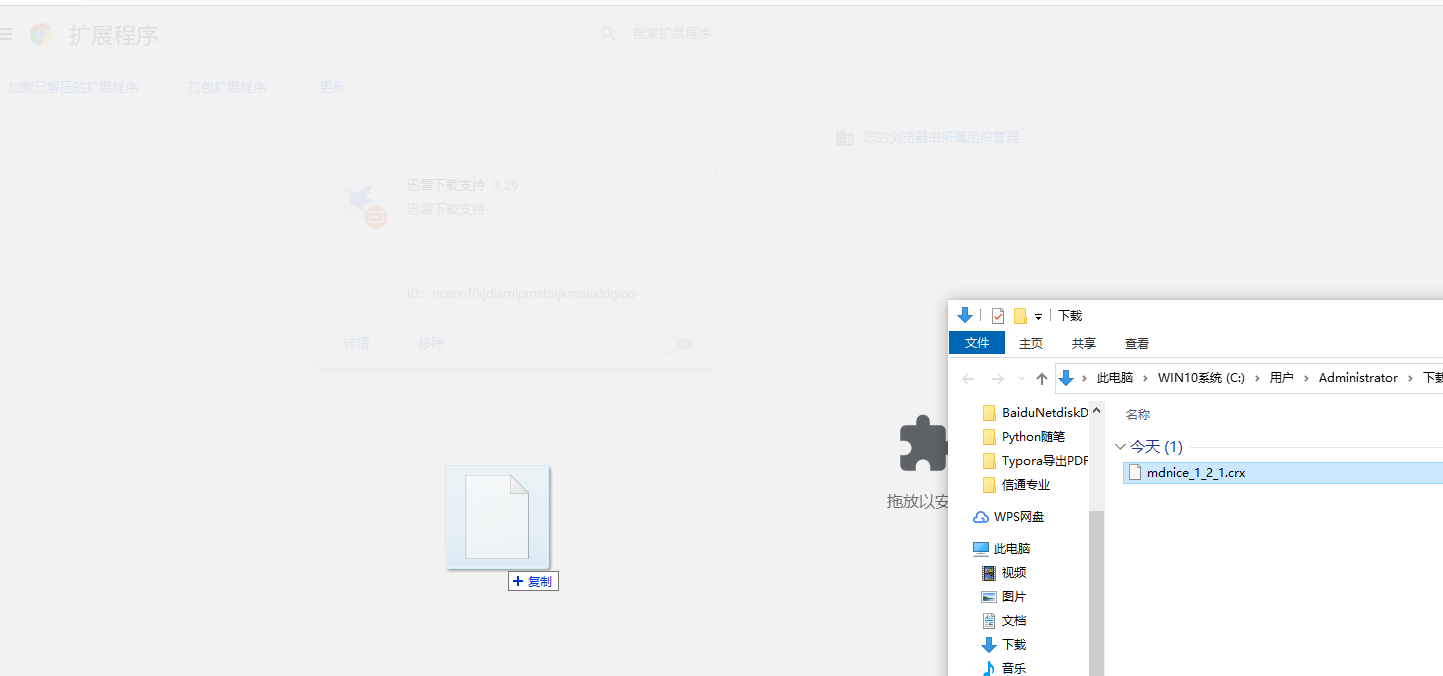The width and height of the screenshot is (1443, 676).
Task: Switch to the 共享 ribbon tab
Action: 1084,343
